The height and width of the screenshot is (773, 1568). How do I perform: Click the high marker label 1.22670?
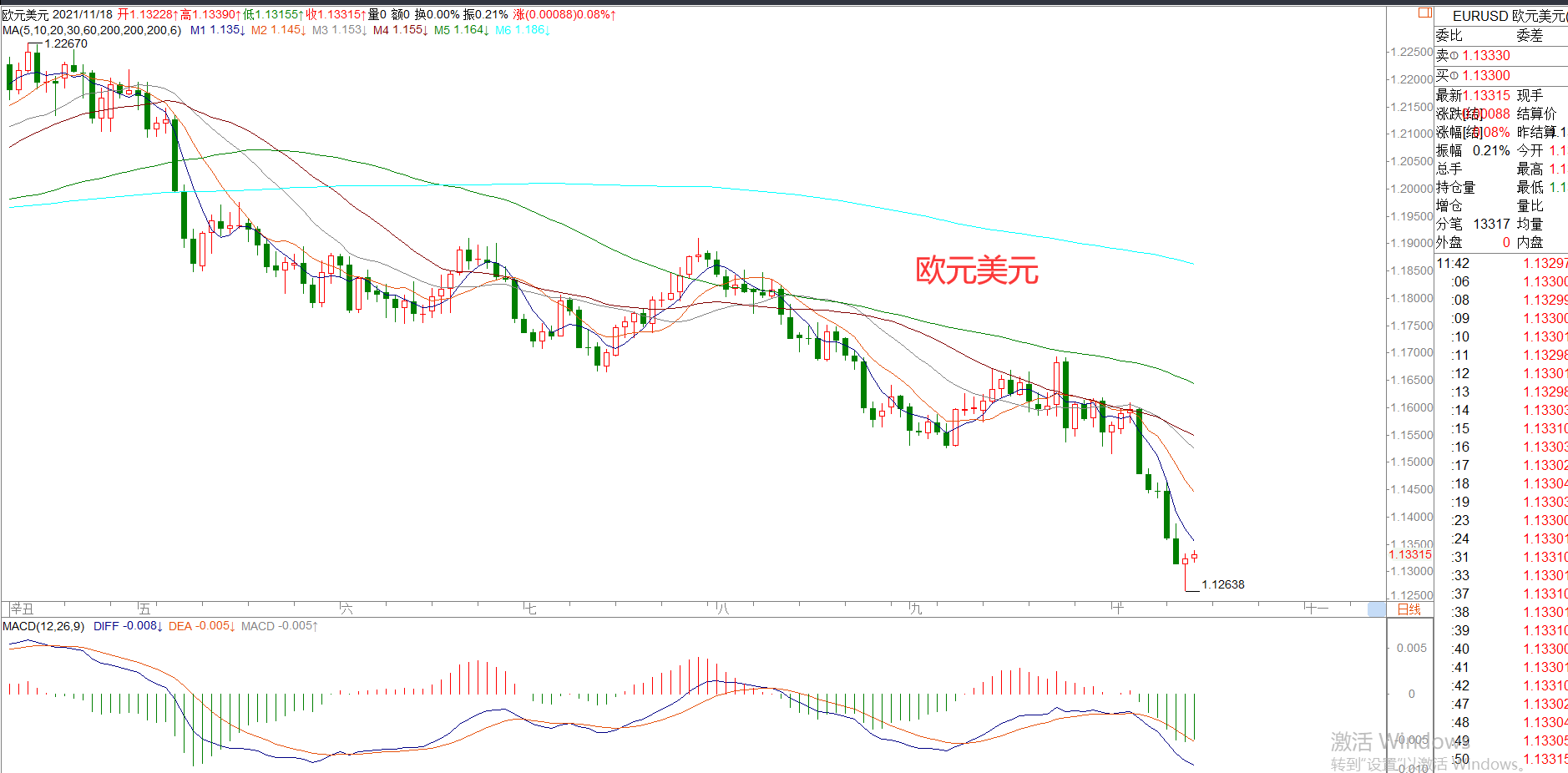(x=66, y=44)
